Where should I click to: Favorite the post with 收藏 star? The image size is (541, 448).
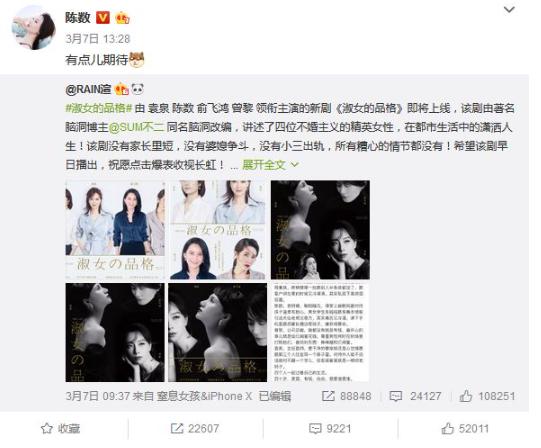(60, 429)
